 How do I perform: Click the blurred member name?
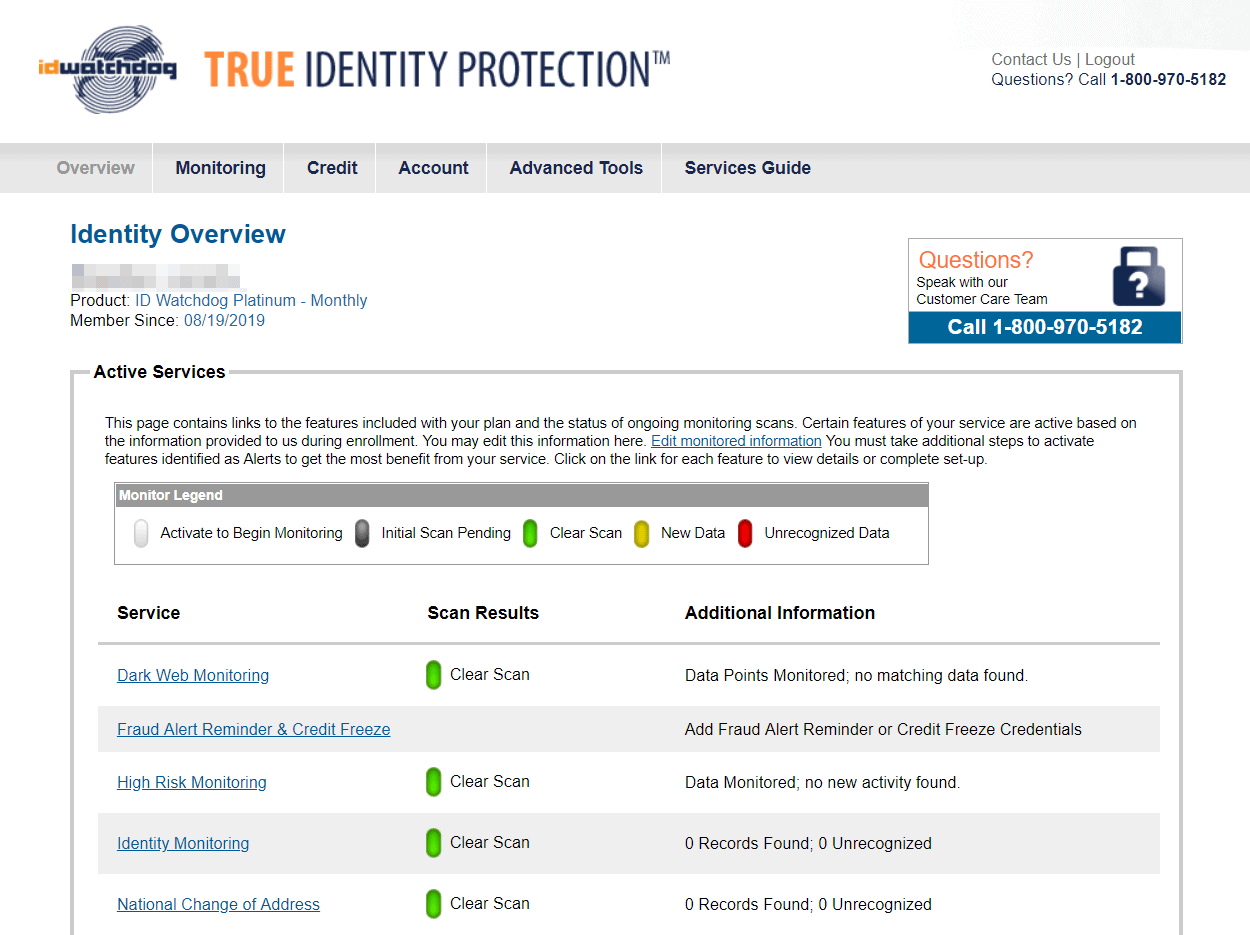(156, 277)
